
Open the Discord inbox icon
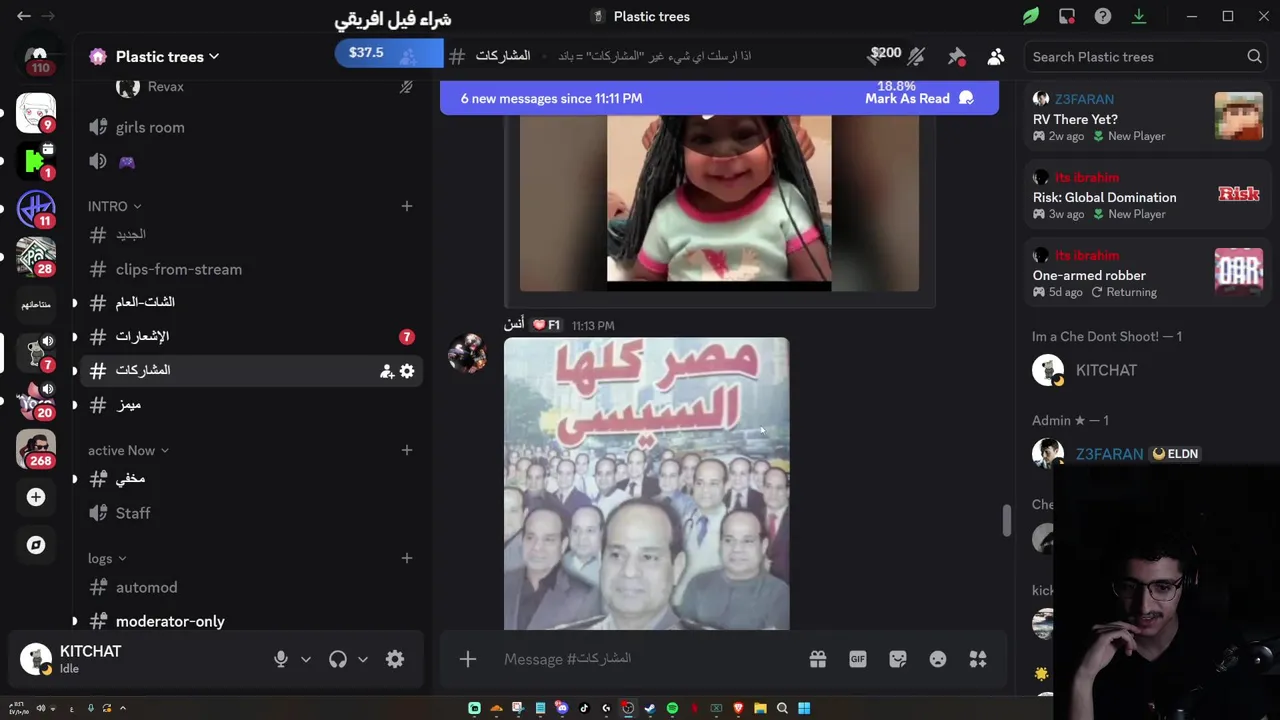click(1067, 16)
